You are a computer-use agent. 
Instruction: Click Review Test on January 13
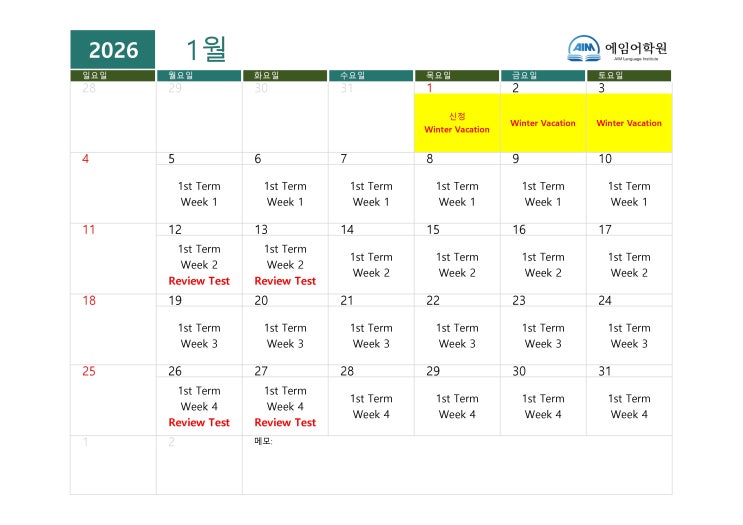pos(285,281)
